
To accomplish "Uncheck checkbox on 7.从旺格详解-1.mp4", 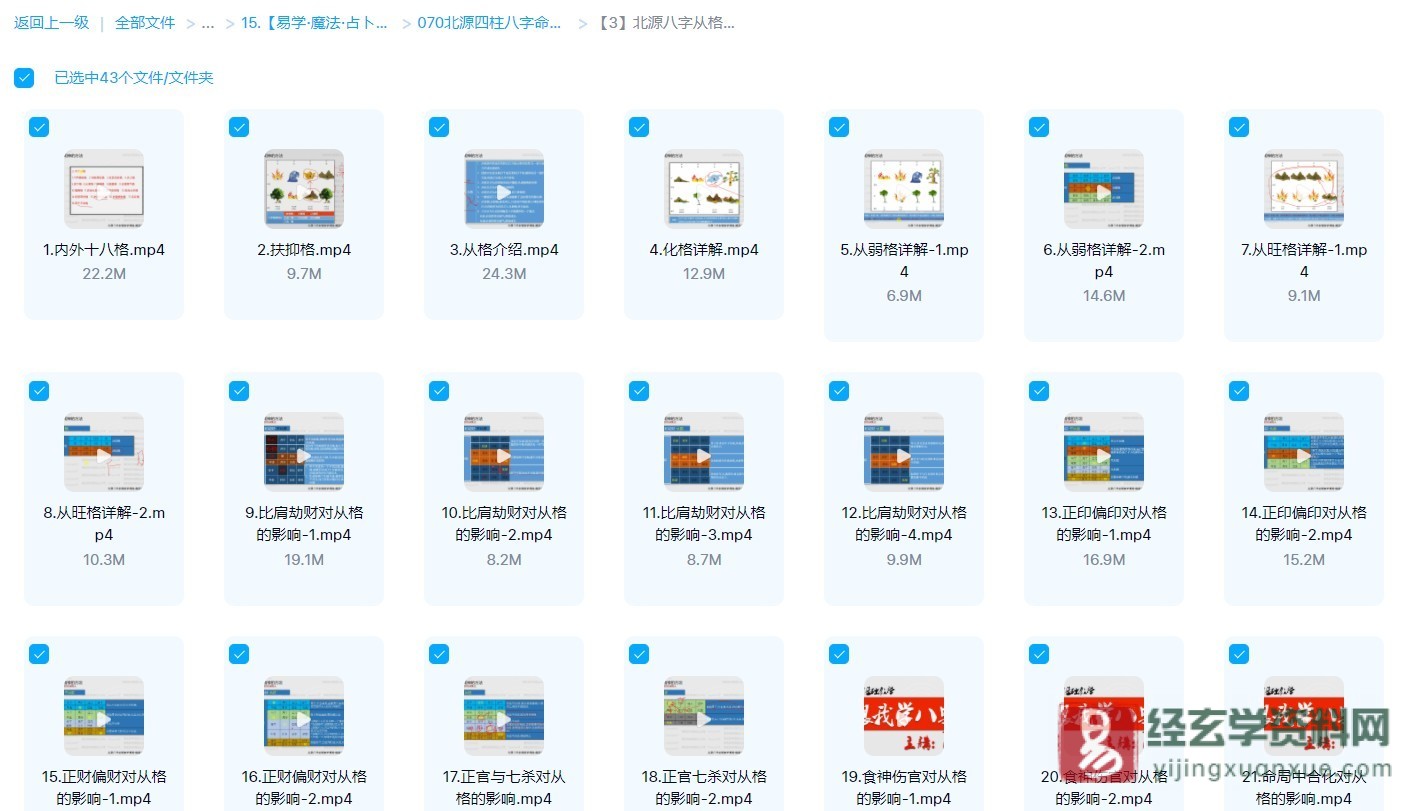I will point(1239,127).
